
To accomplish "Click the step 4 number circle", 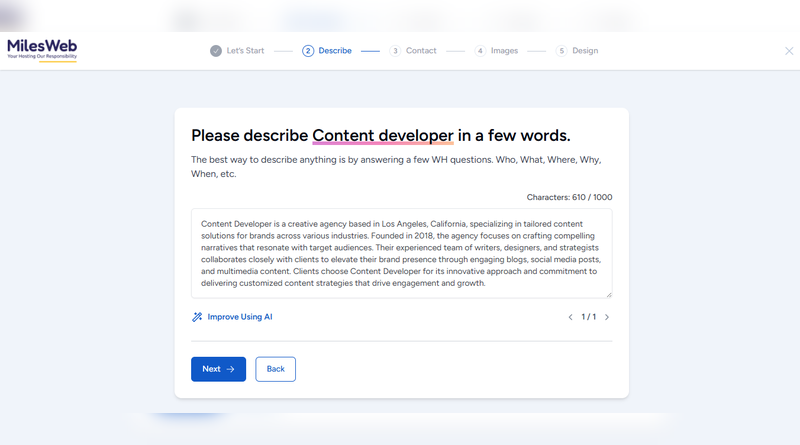I will [x=480, y=51].
